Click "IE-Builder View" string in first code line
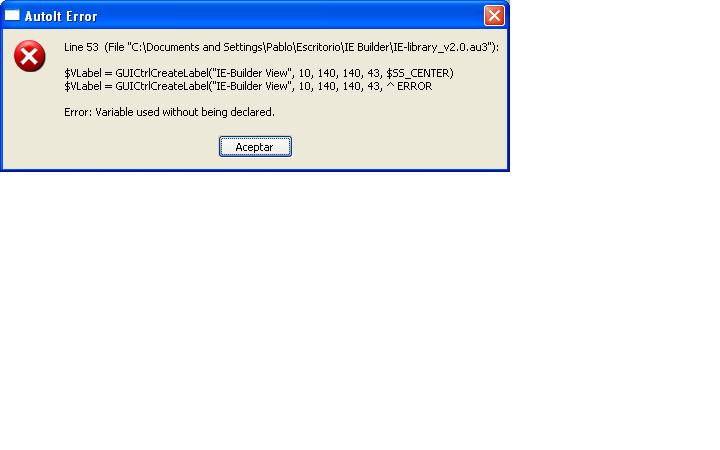Viewport: 720px width, 450px height. point(252,73)
